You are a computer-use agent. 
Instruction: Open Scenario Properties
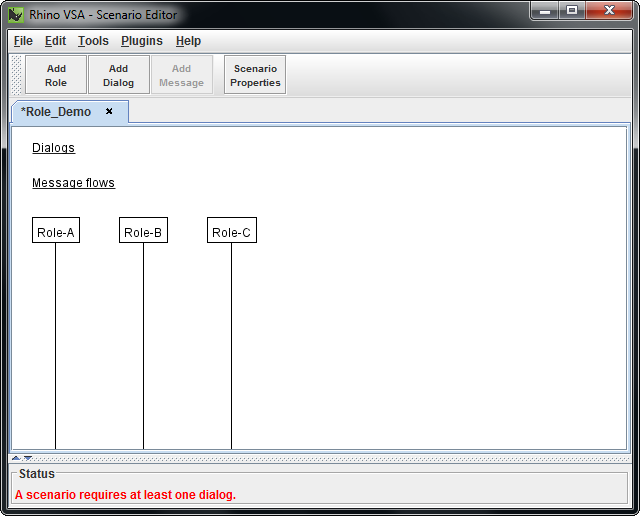pyautogui.click(x=255, y=75)
